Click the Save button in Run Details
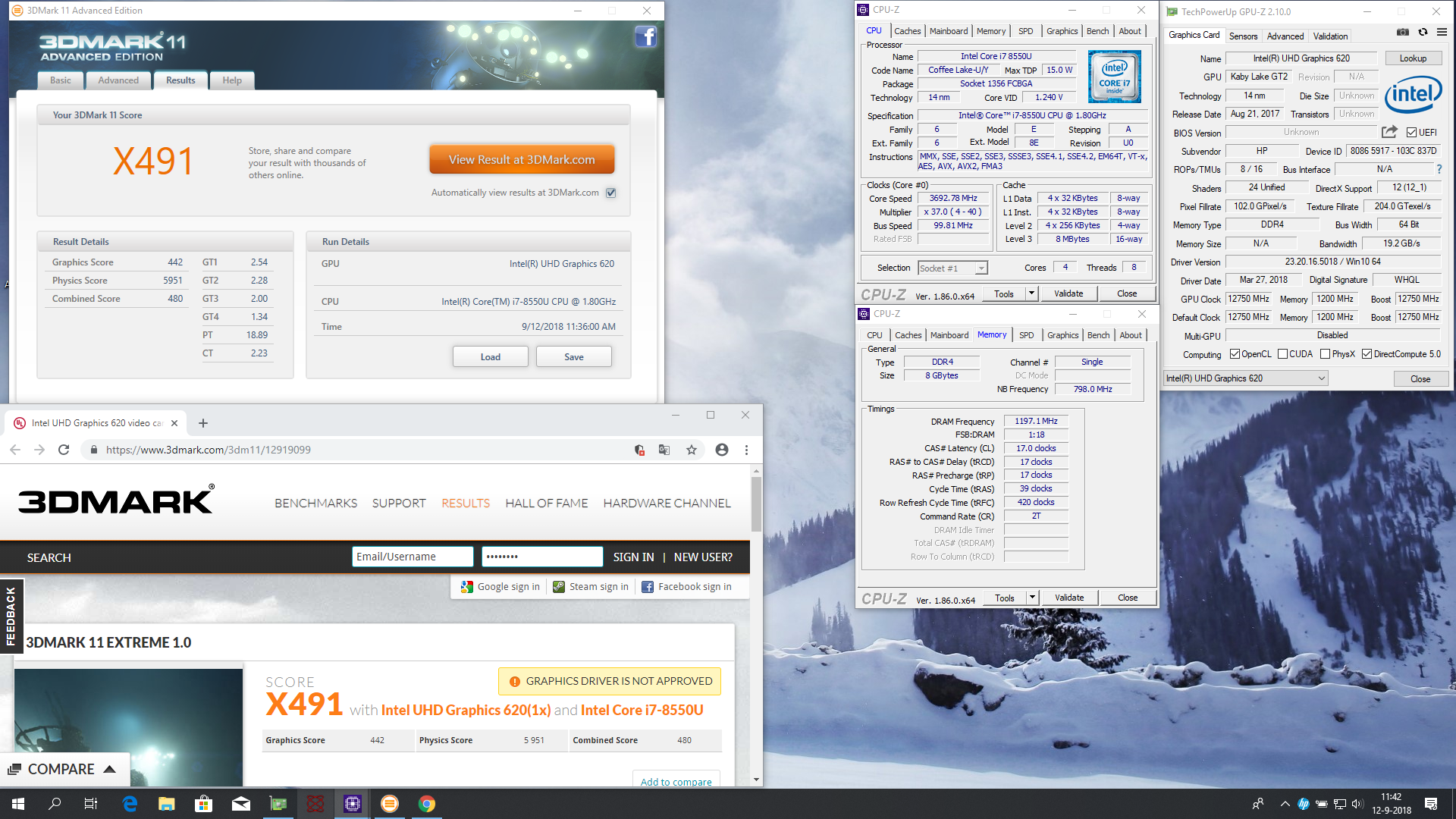 [x=574, y=357]
